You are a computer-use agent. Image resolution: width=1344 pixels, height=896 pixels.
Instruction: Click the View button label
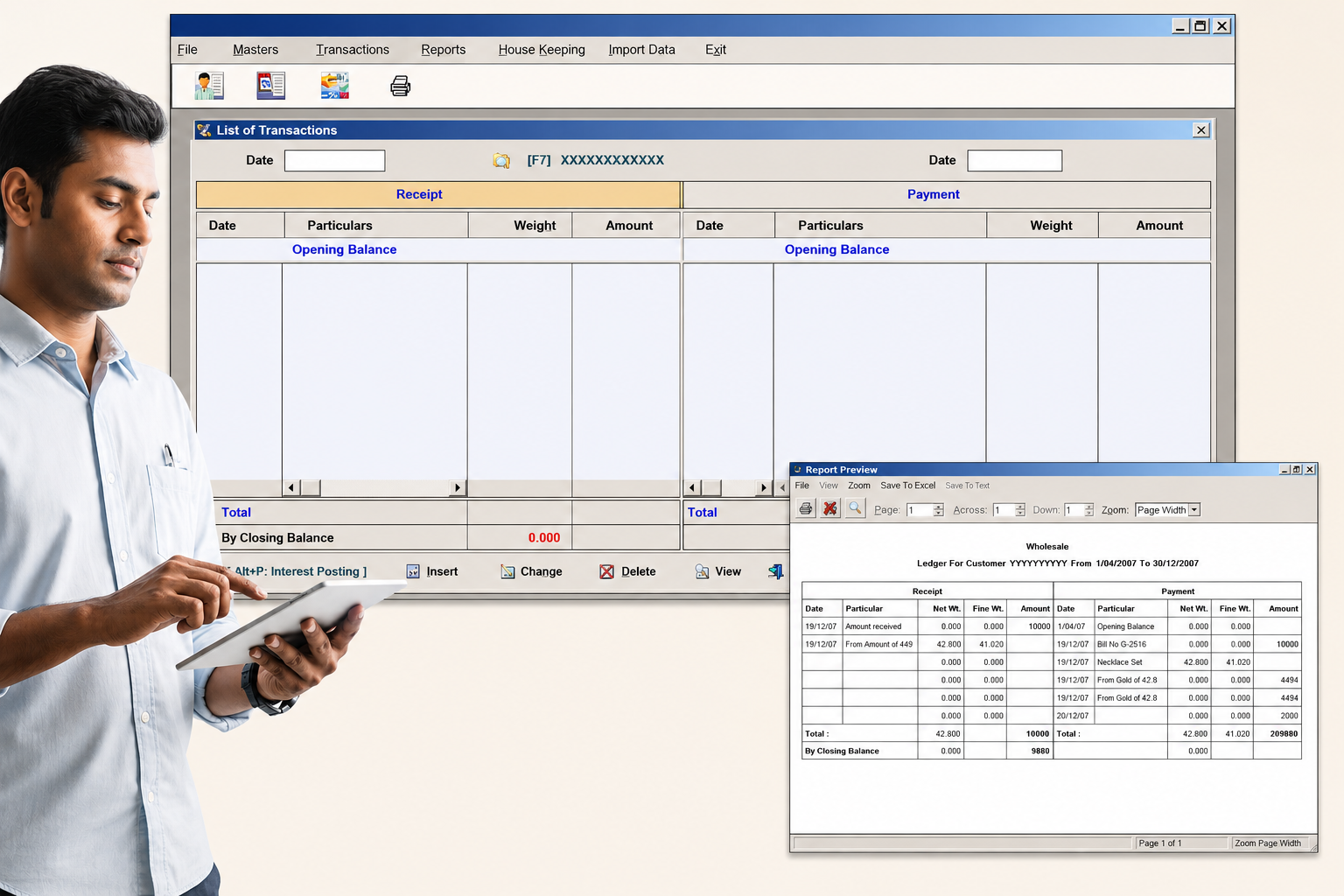click(728, 571)
